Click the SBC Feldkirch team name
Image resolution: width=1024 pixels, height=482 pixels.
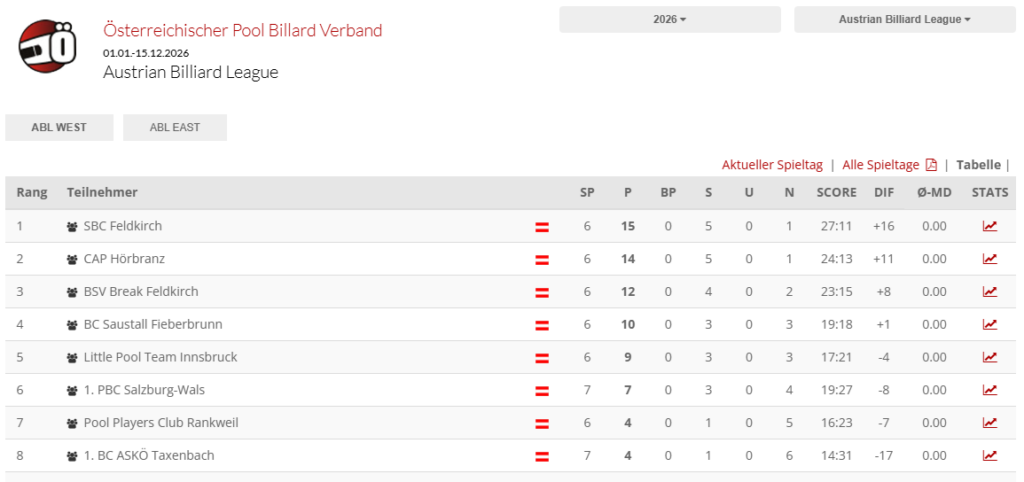tap(123, 226)
